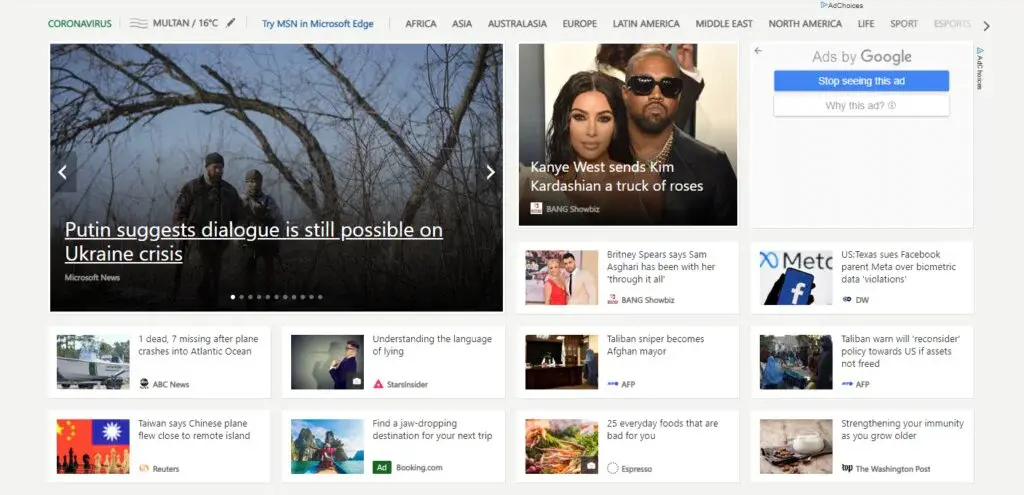Click the Booking.com ad boat thumbnail

click(327, 446)
